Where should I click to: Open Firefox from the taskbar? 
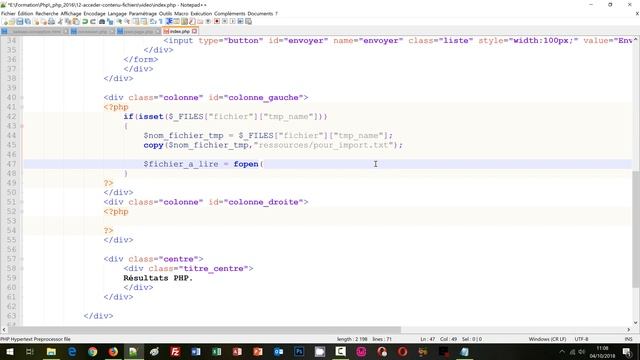[113, 351]
